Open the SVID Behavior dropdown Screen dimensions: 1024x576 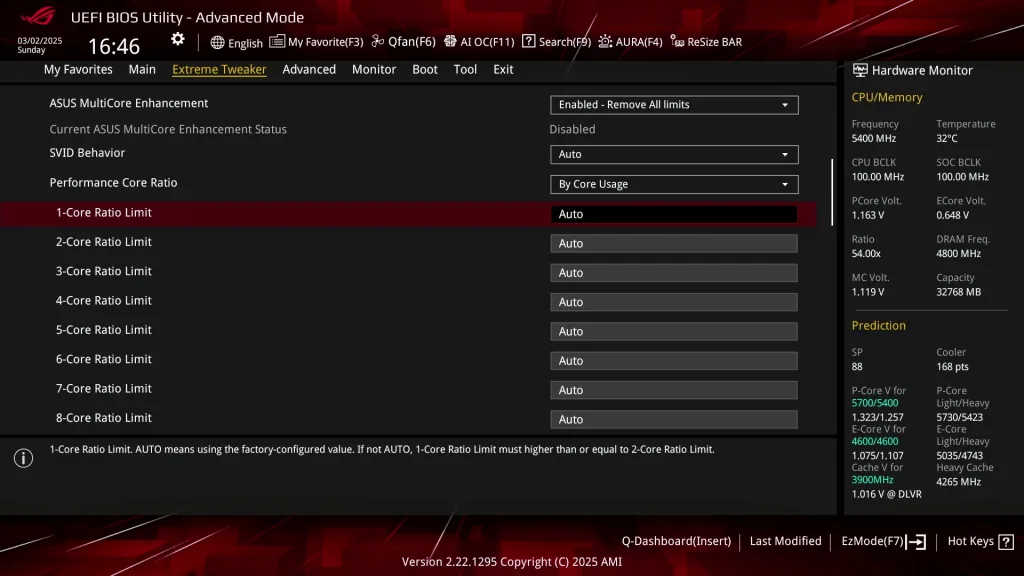pos(674,154)
